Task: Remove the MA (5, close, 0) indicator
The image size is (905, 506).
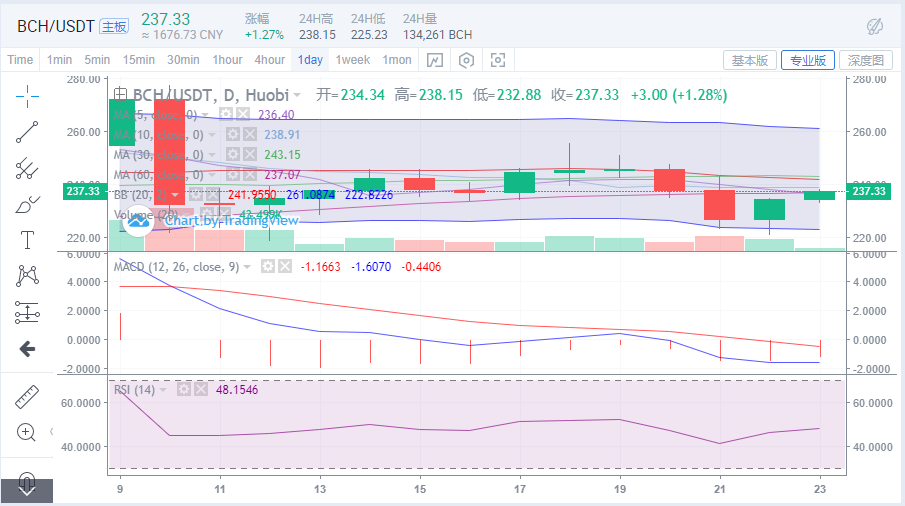Action: coord(243,114)
